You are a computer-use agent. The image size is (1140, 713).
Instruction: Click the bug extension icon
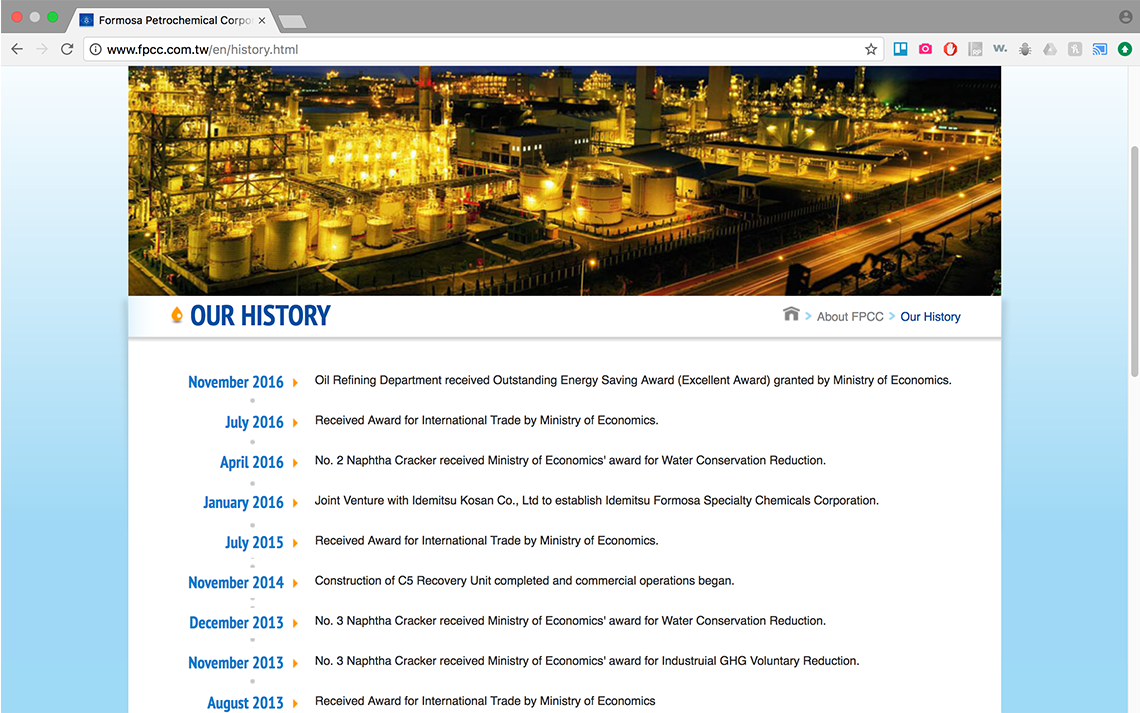[1025, 49]
